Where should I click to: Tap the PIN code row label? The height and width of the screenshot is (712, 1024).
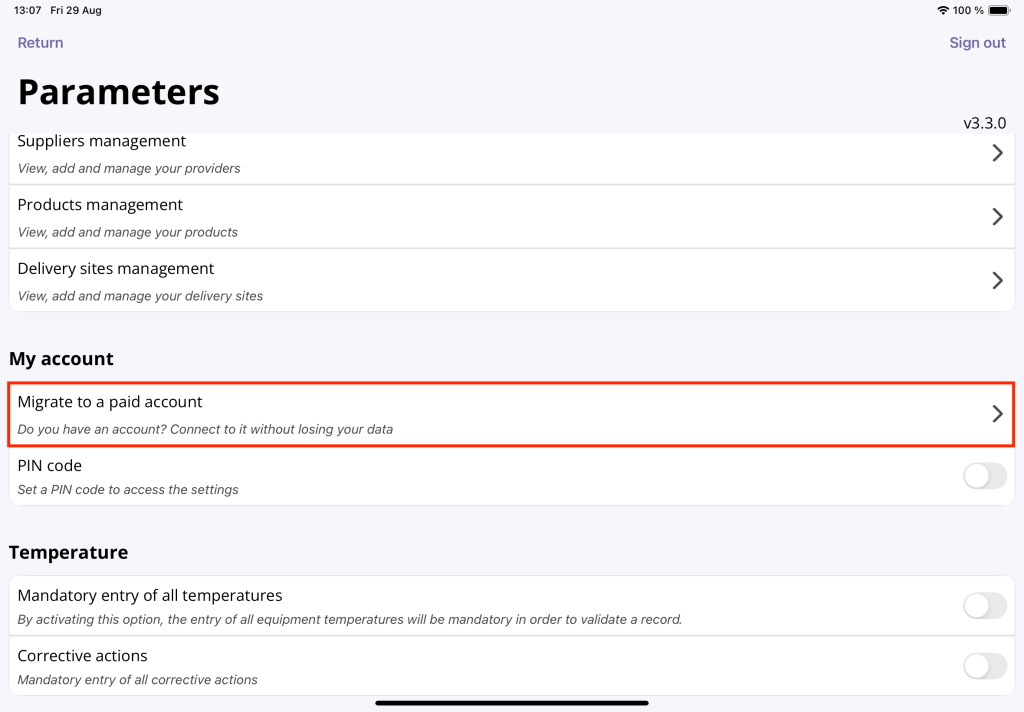(50, 466)
